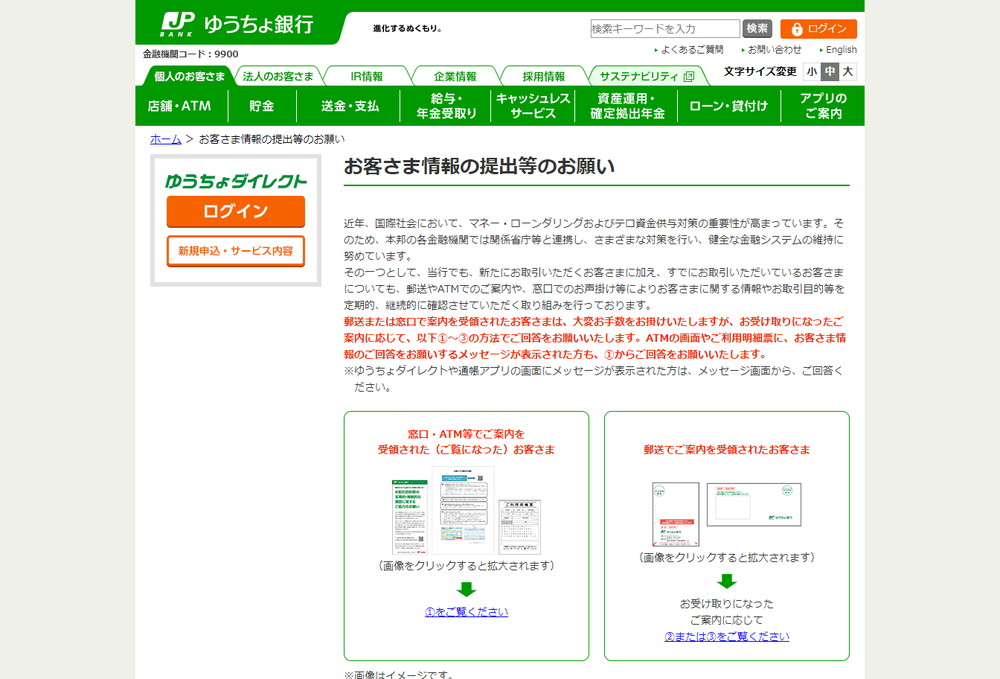This screenshot has height=679, width=1000.
Task: Open the 給与・年金受取り menu
Action: [446, 106]
